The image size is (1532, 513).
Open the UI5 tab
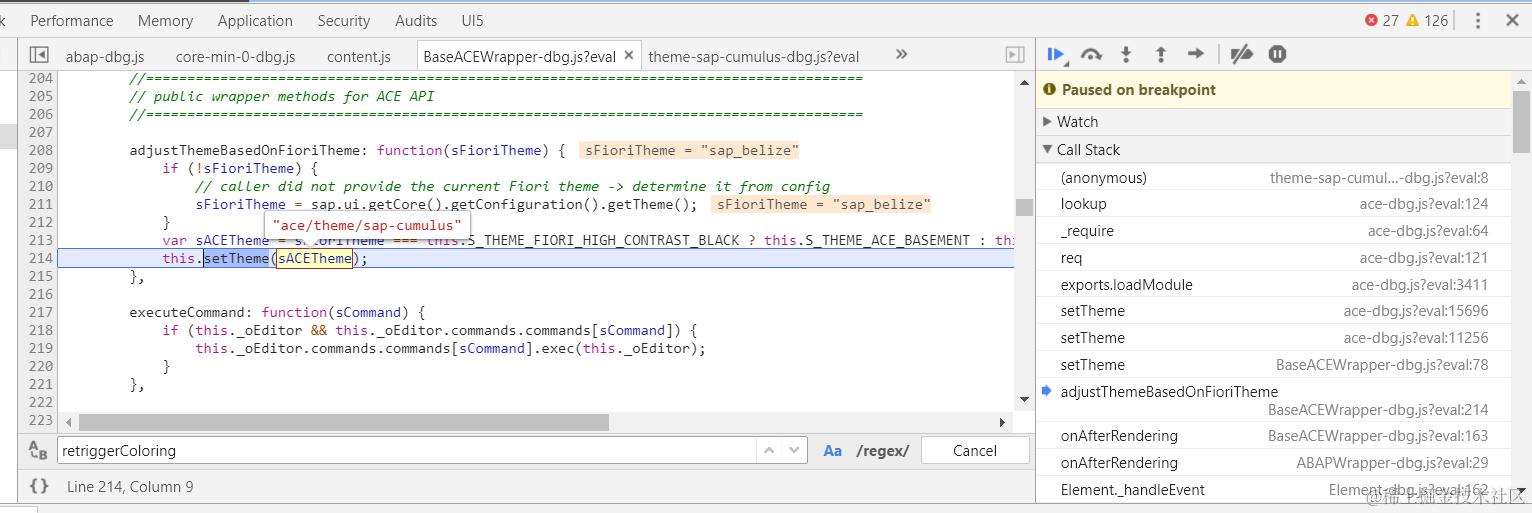click(x=472, y=20)
